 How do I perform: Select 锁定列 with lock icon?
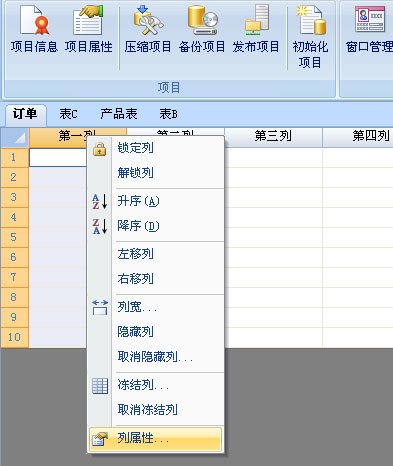156,148
